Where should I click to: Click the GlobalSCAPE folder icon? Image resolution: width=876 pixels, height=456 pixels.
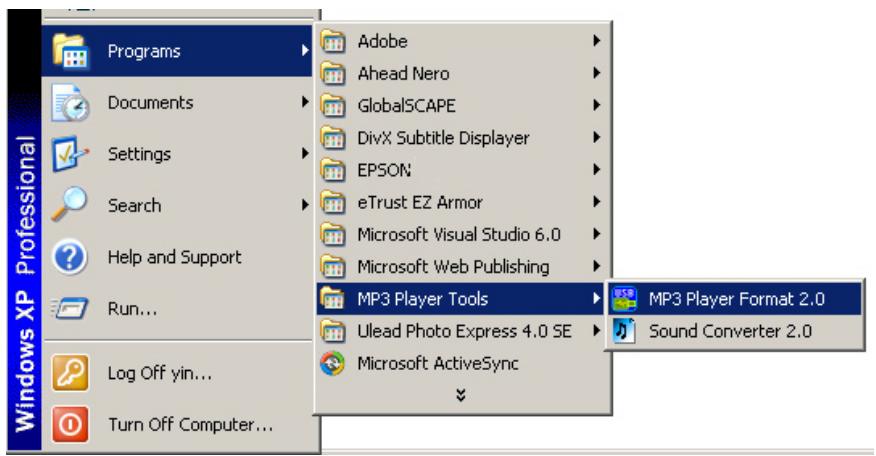click(x=333, y=106)
